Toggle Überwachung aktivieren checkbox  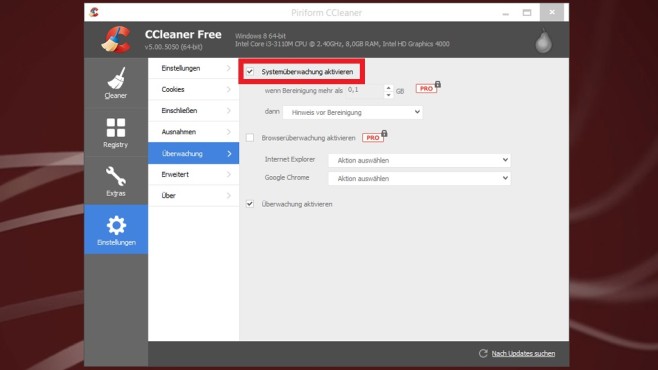click(250, 204)
